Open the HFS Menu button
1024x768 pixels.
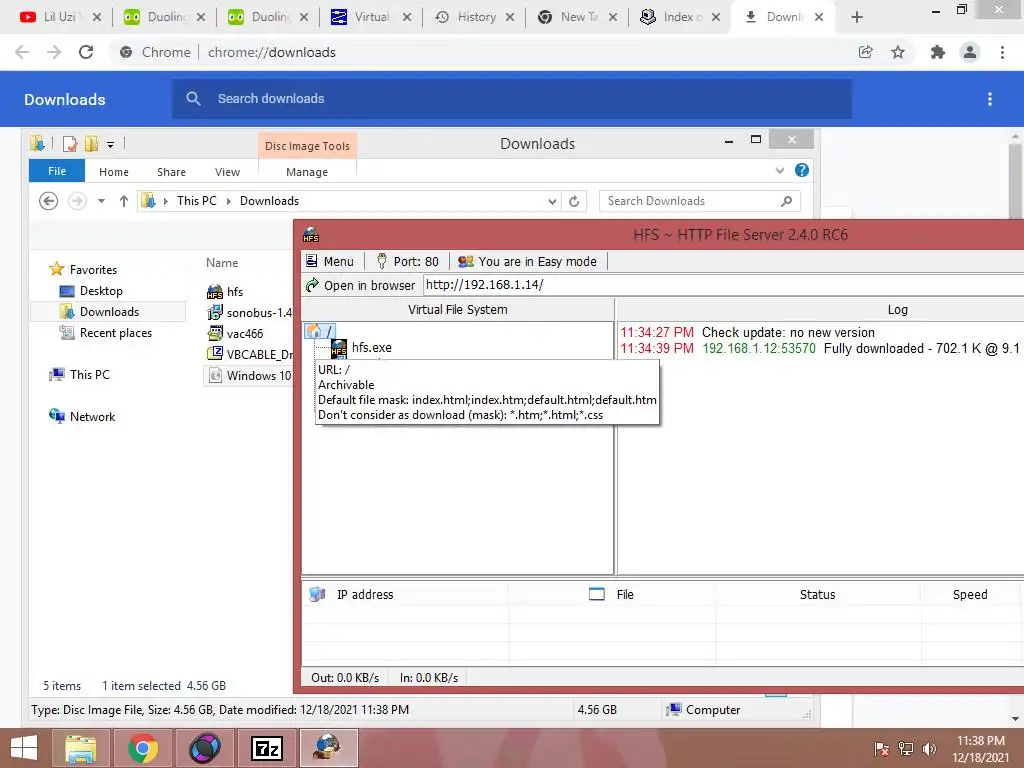pyautogui.click(x=330, y=261)
